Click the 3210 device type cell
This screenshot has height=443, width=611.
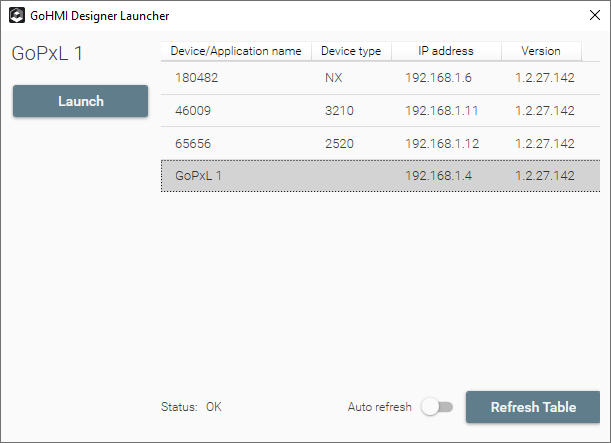pos(339,111)
